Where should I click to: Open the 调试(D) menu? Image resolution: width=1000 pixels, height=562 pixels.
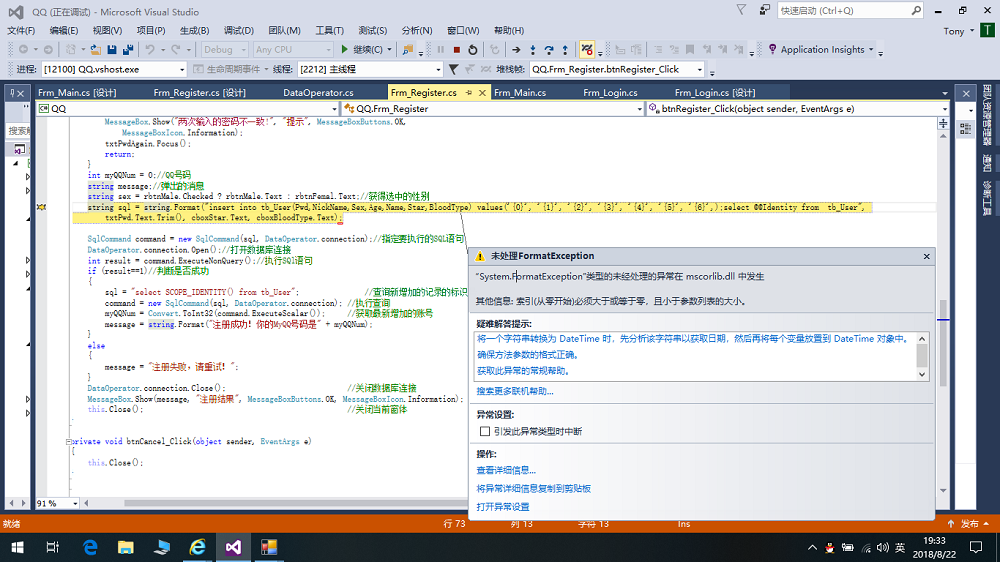pyautogui.click(x=239, y=31)
